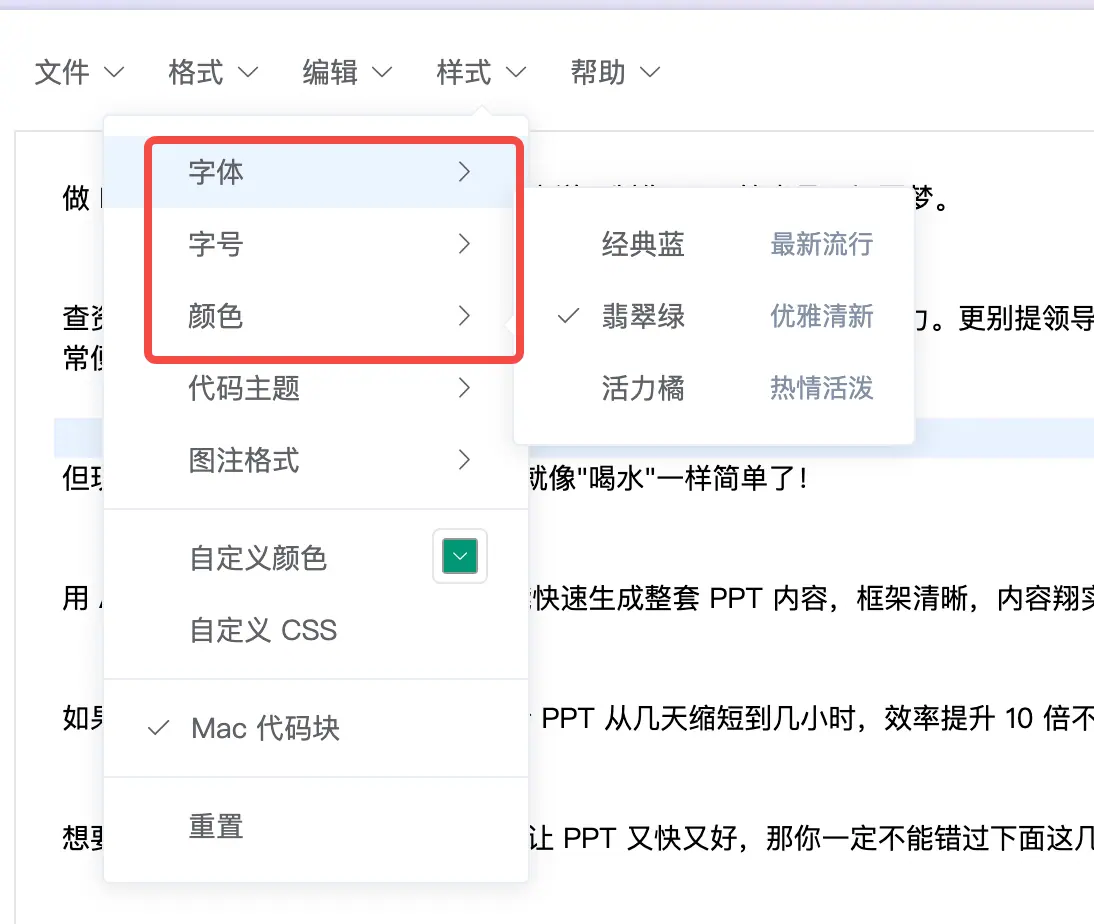Image resolution: width=1094 pixels, height=924 pixels.
Task: Click the 优雅清新 description label
Action: 821,316
